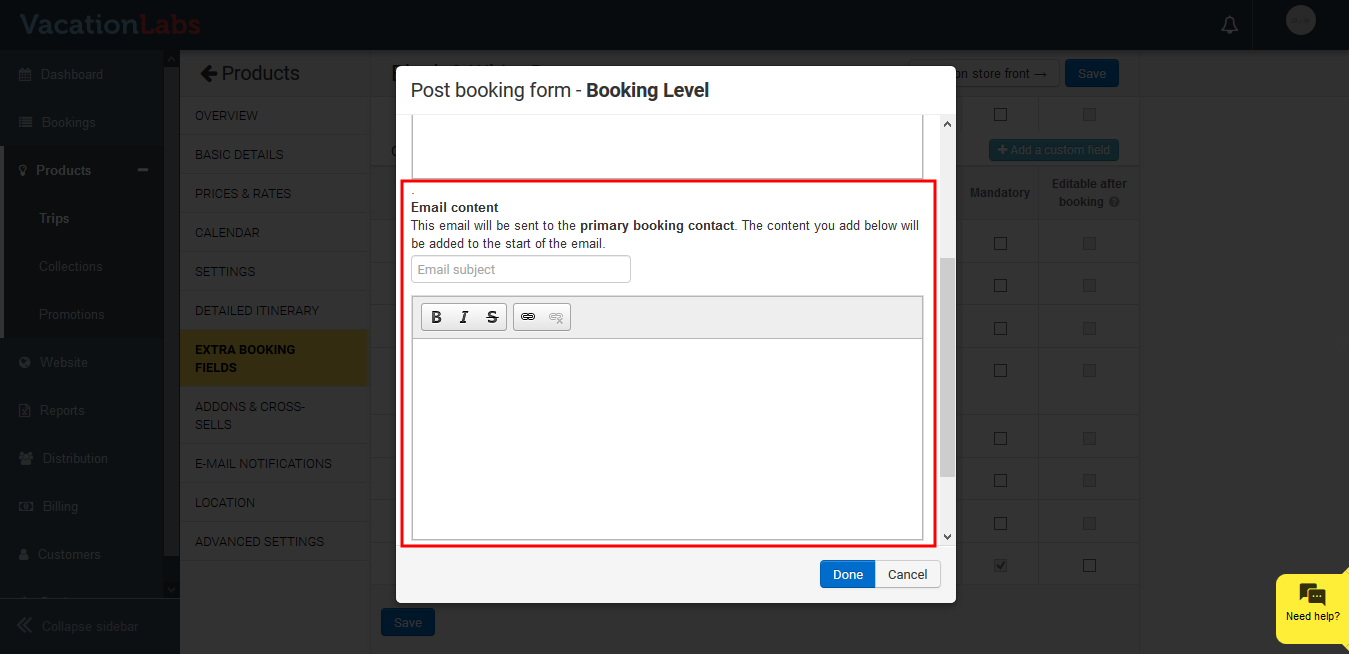1349x654 pixels.
Task: Click inside the email body text area
Action: tap(667, 438)
